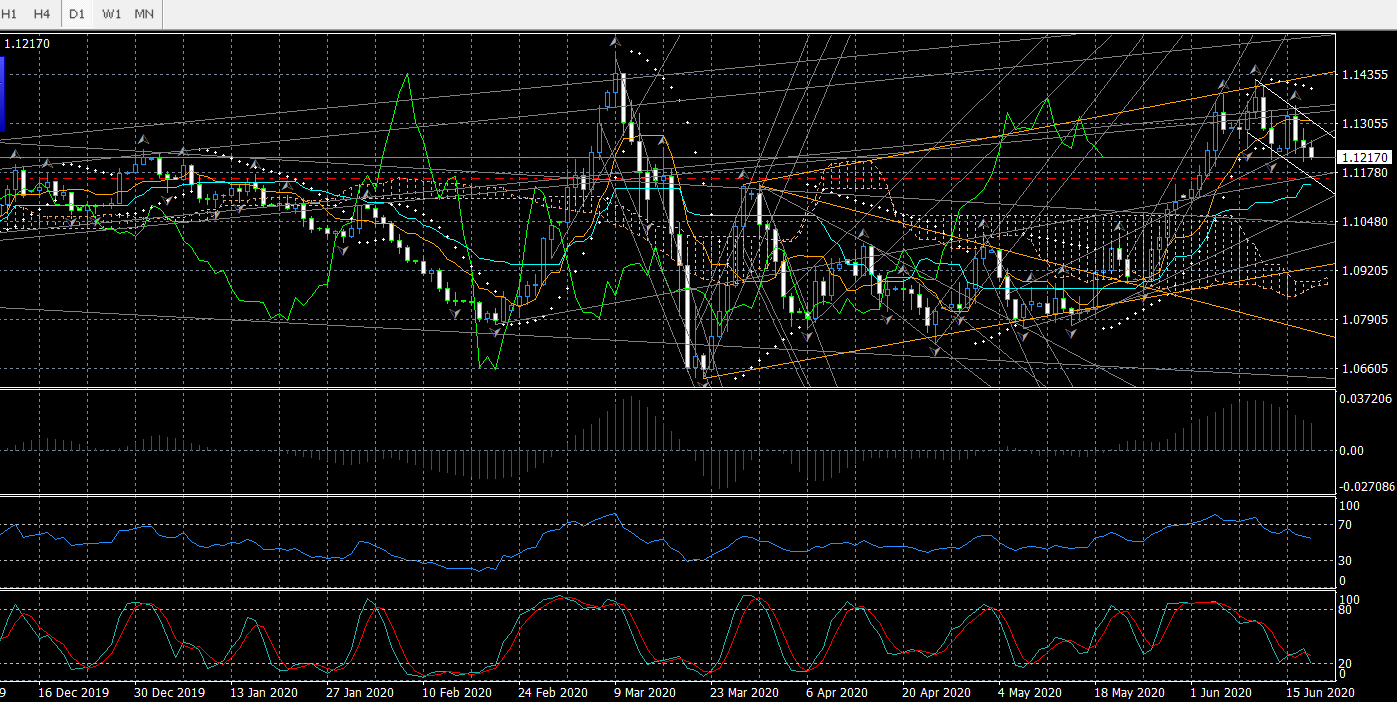Click the 18 May 2020 date label

[1128, 692]
